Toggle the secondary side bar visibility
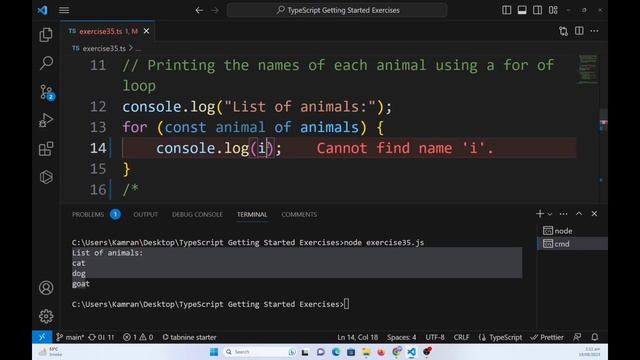The width and height of the screenshot is (640, 360). tap(538, 10)
